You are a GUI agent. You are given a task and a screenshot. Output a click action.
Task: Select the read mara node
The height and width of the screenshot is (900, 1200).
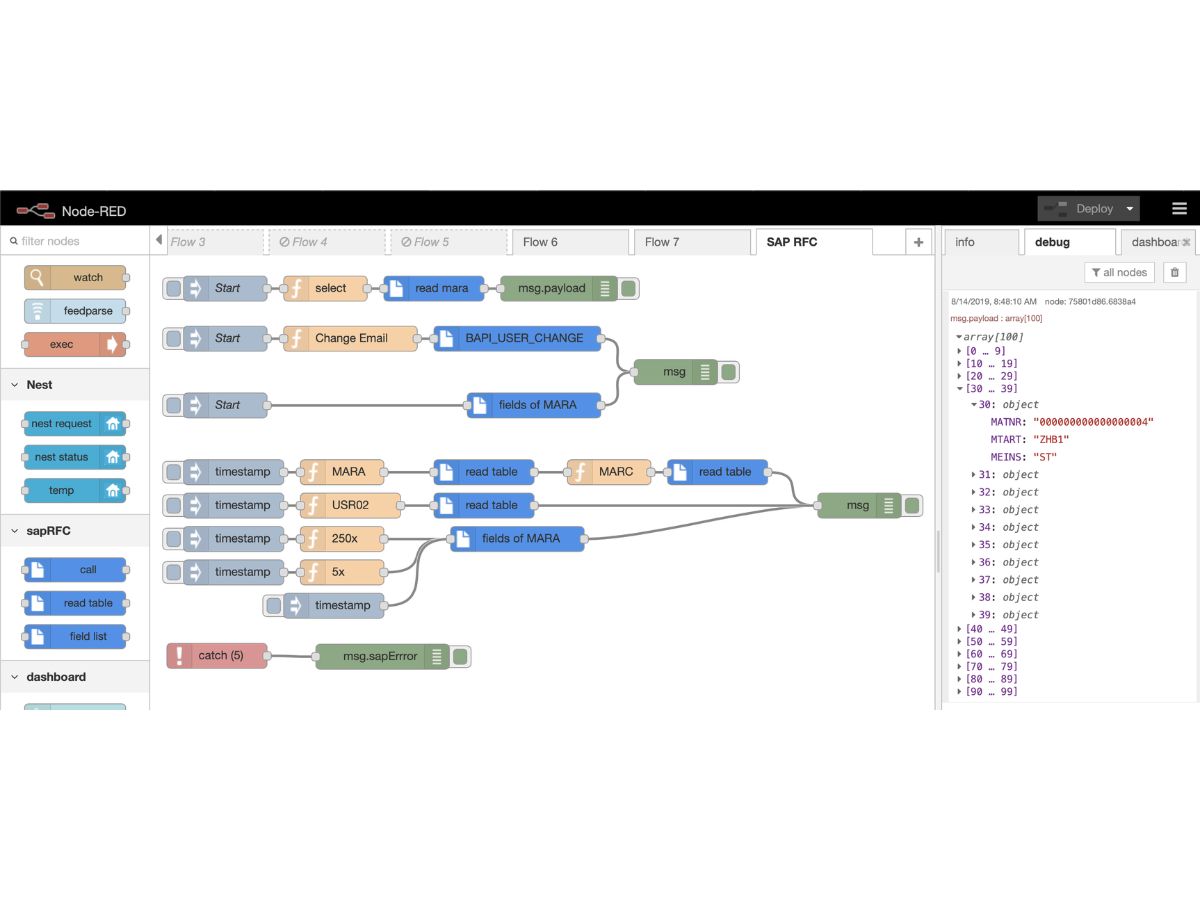pos(434,288)
